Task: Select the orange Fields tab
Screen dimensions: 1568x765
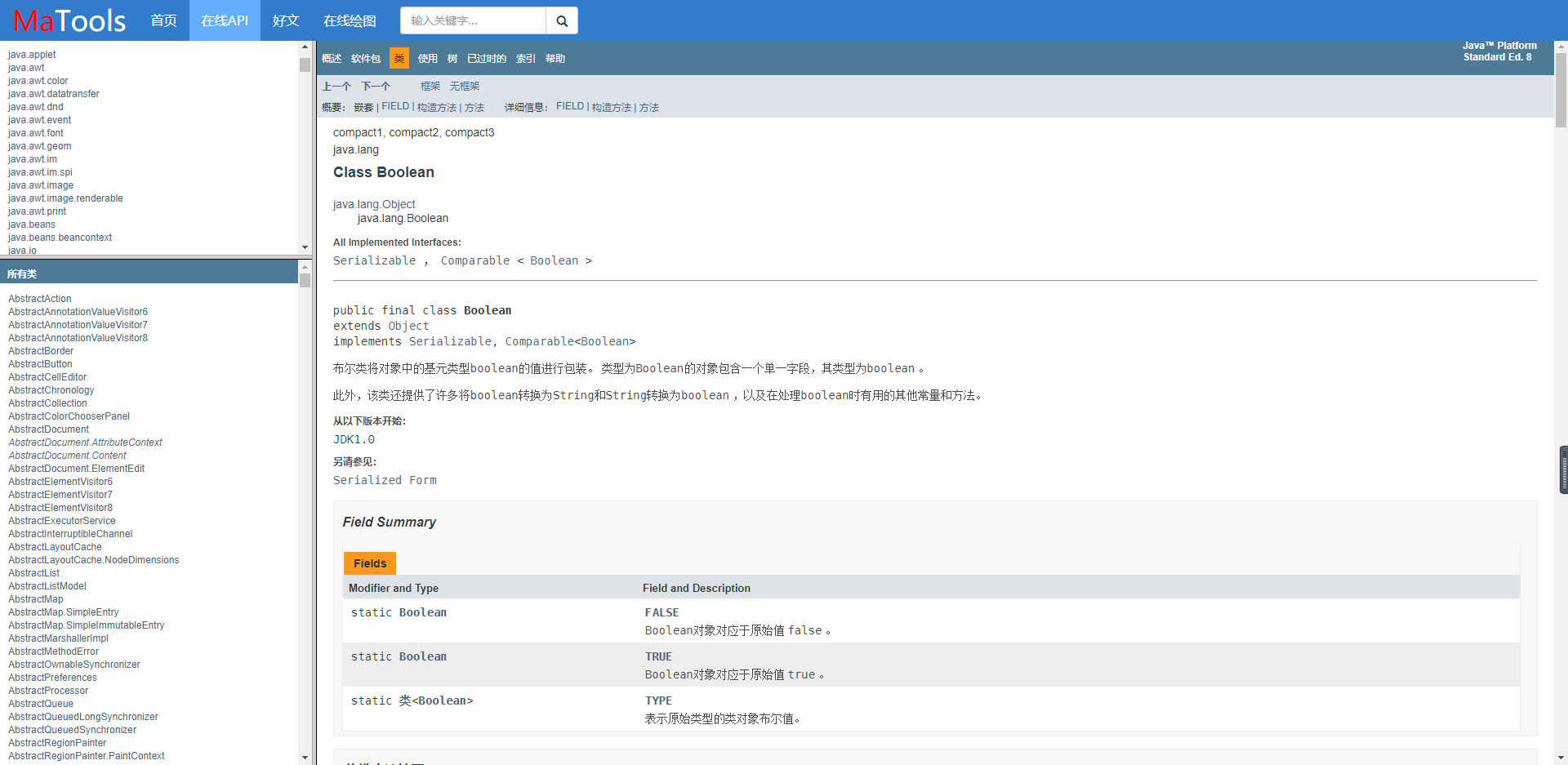Action: pyautogui.click(x=370, y=563)
